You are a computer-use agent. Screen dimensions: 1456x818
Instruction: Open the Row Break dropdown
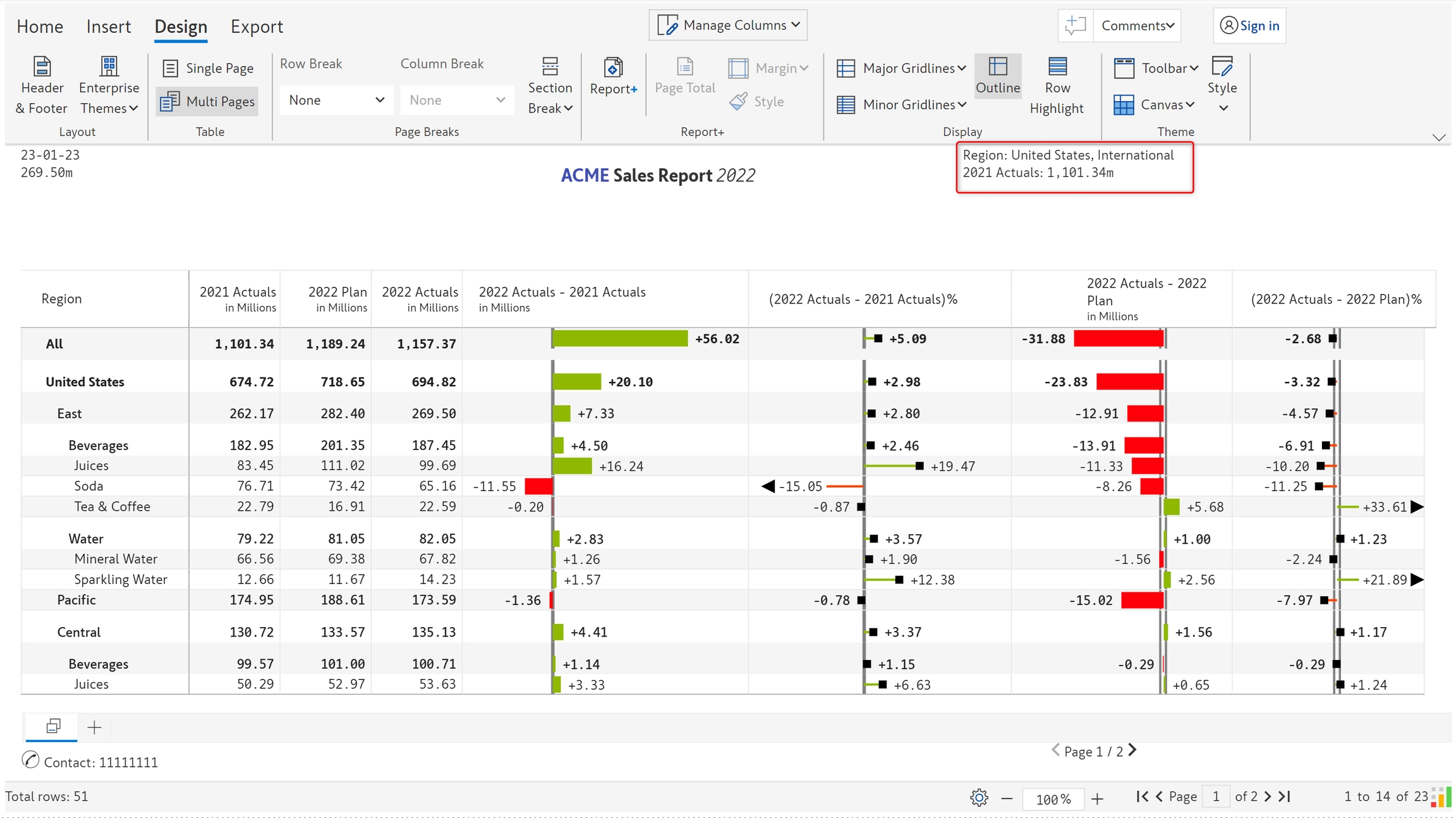[336, 100]
